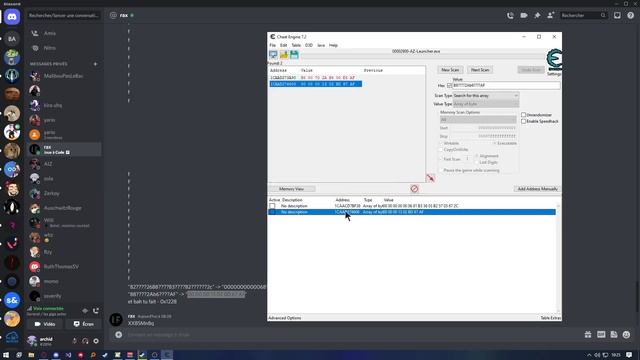The width and height of the screenshot is (640, 360).
Task: Open gift icon in message bar
Action: pos(588,335)
